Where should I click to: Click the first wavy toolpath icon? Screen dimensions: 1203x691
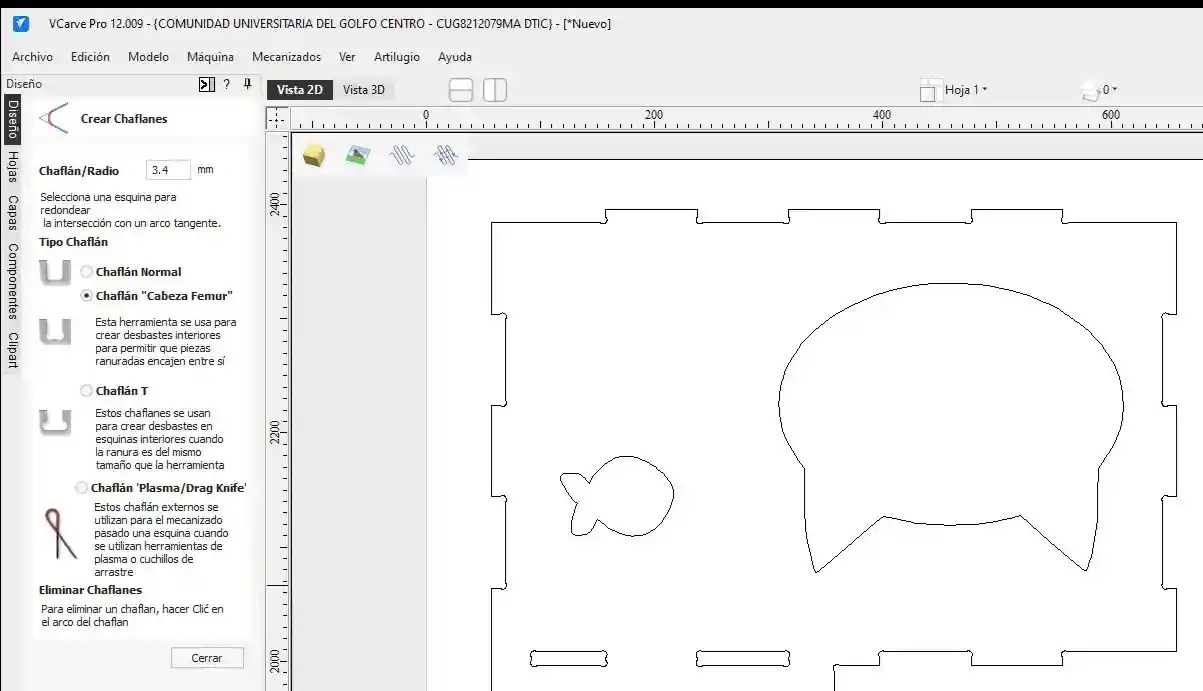[x=402, y=155]
